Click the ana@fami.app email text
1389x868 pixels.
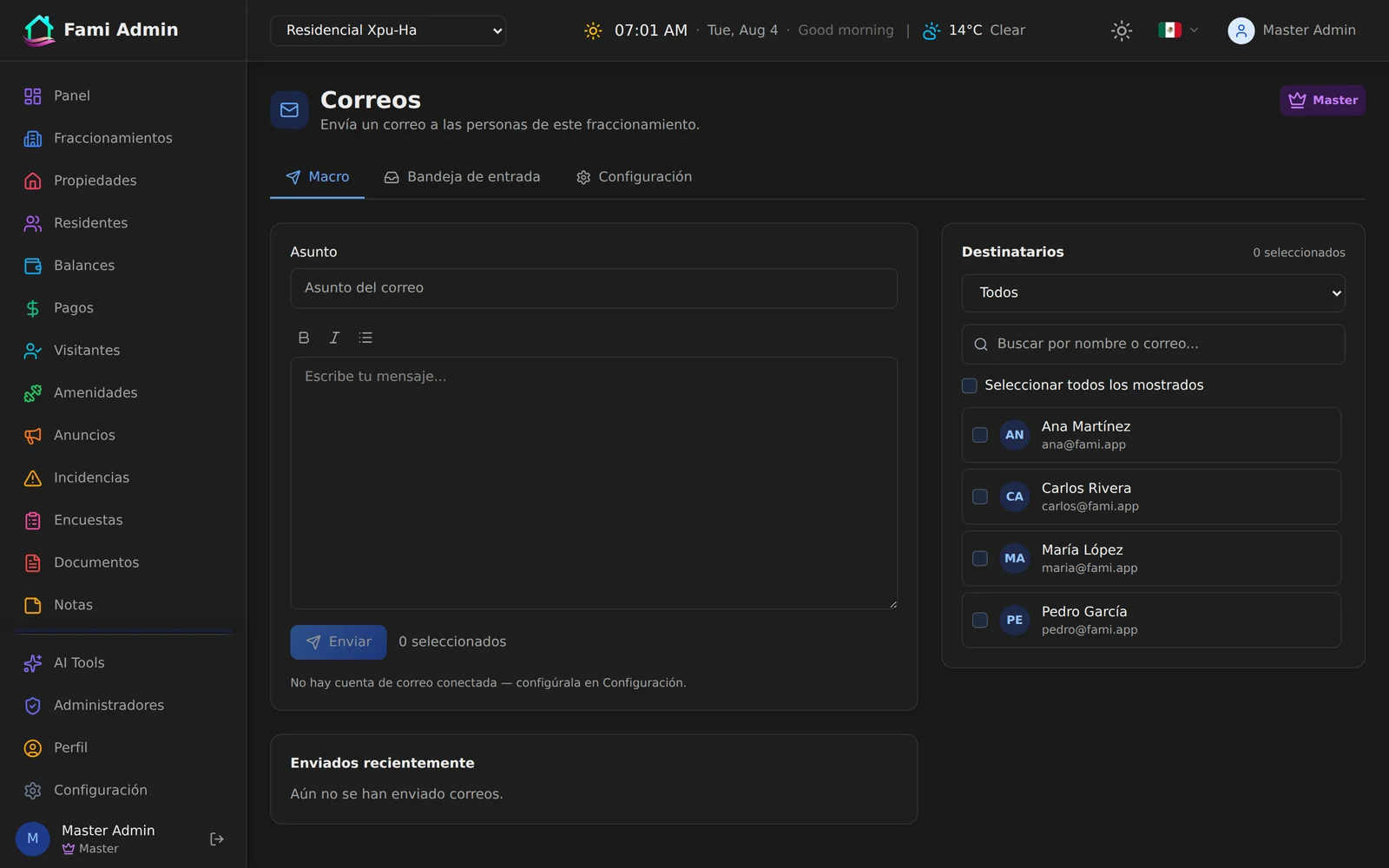tap(1083, 444)
